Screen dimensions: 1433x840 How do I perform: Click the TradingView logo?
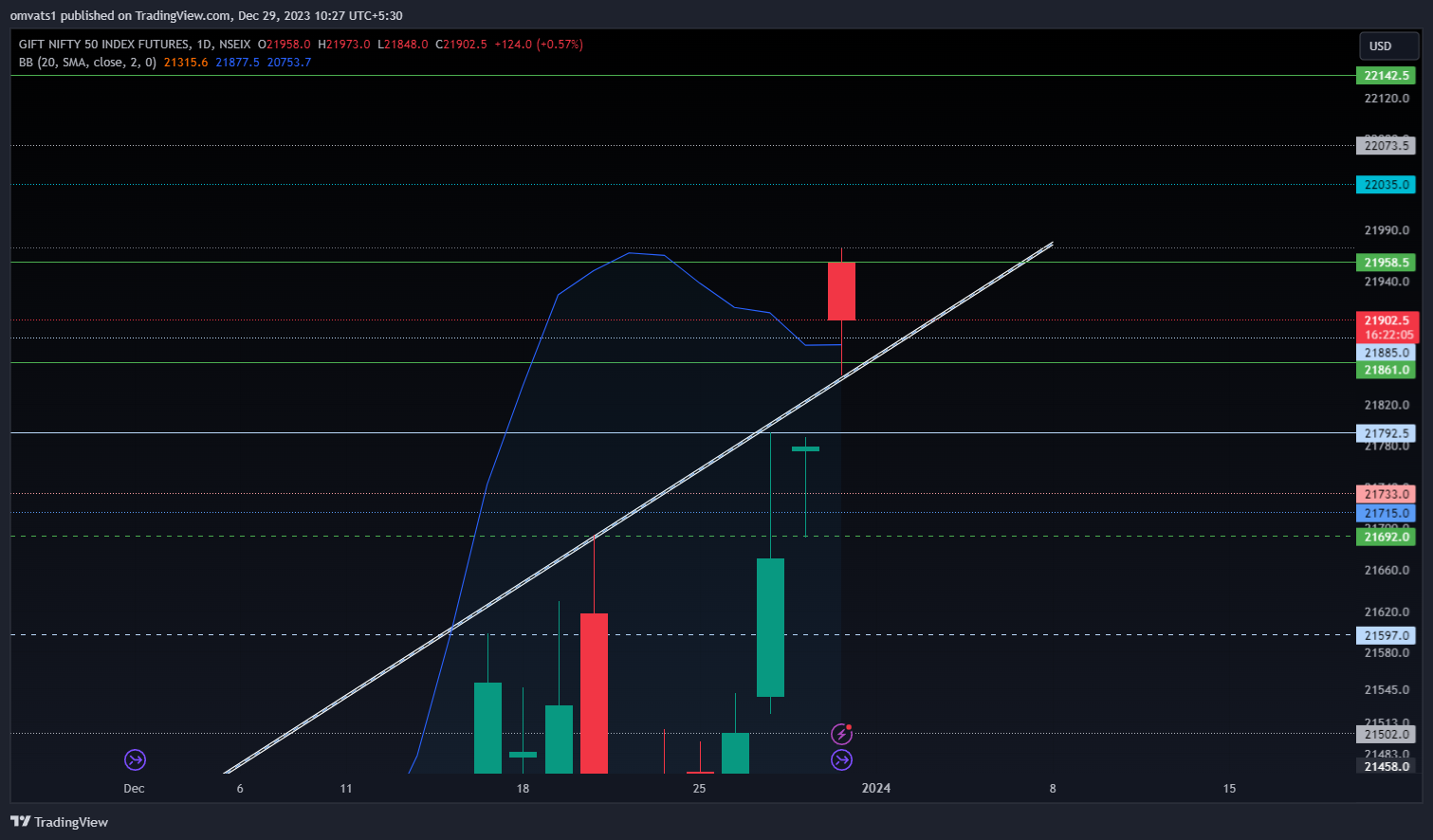[x=60, y=822]
